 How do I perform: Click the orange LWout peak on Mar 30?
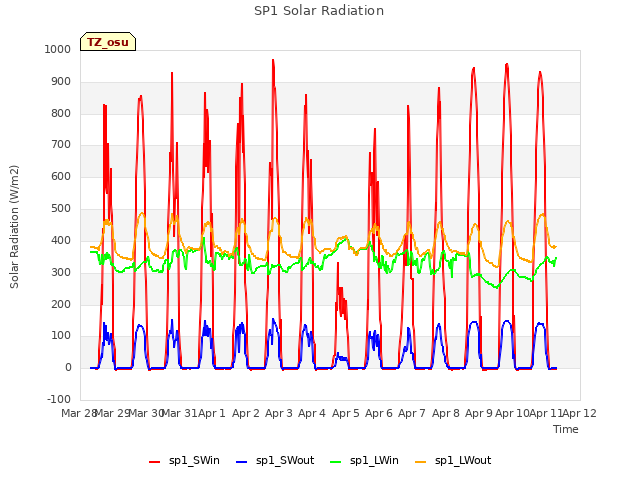tap(142, 213)
